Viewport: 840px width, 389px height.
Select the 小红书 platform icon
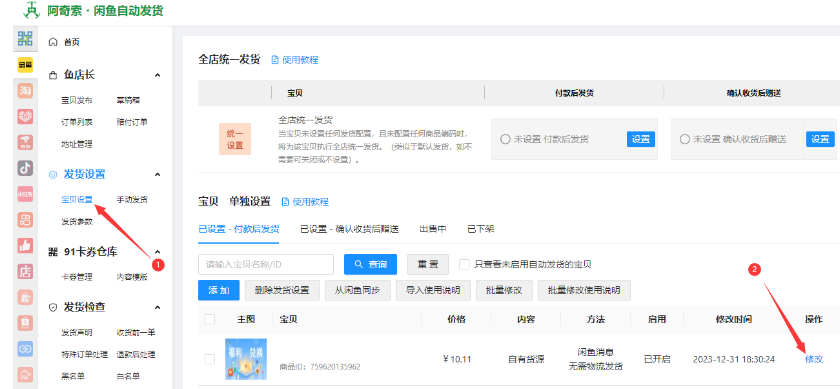25,194
